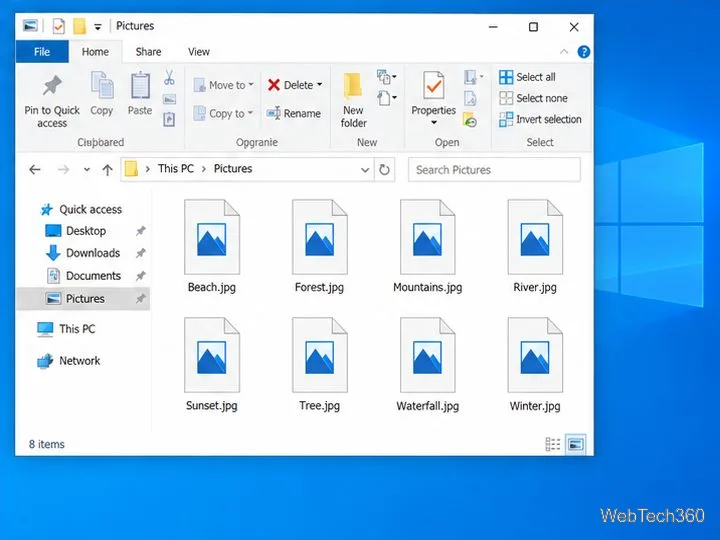Open Documents in navigation pane

tap(84, 276)
